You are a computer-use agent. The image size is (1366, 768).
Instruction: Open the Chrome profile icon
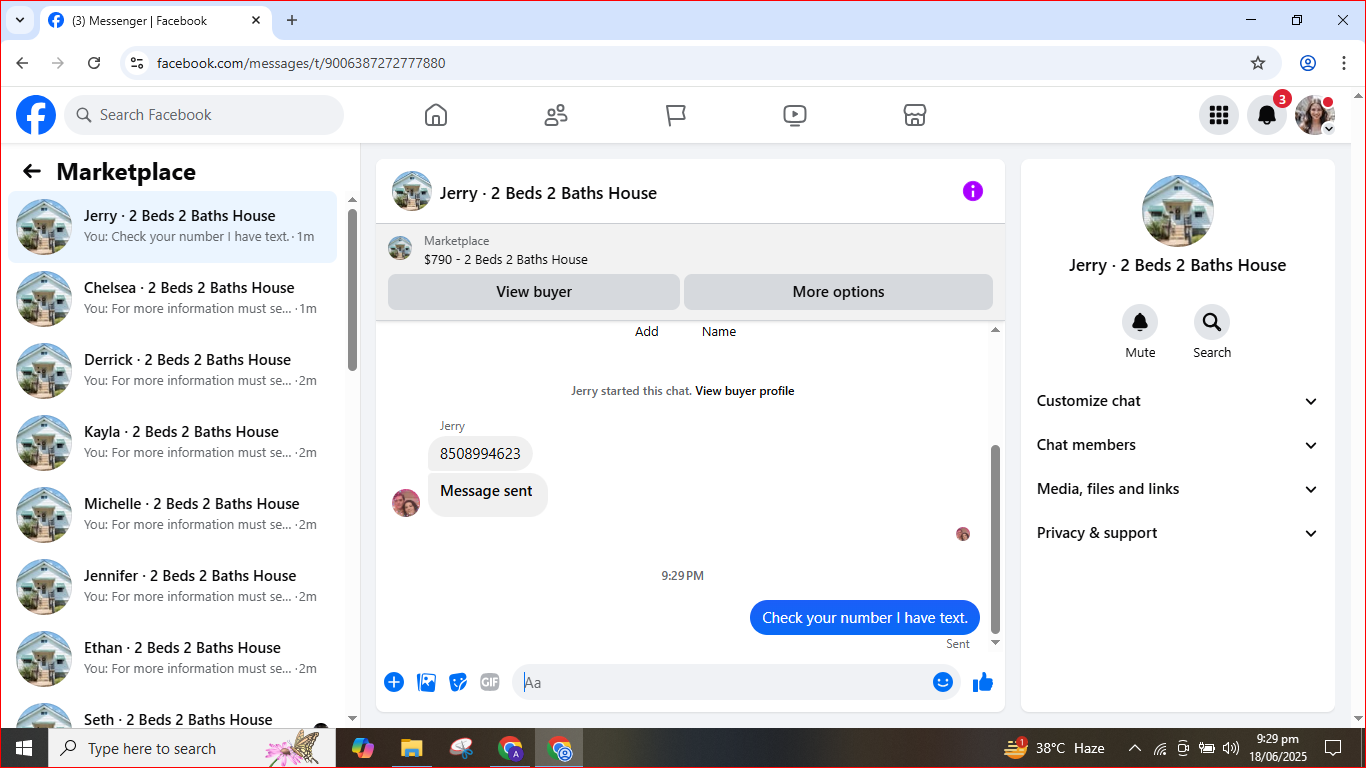1308,63
